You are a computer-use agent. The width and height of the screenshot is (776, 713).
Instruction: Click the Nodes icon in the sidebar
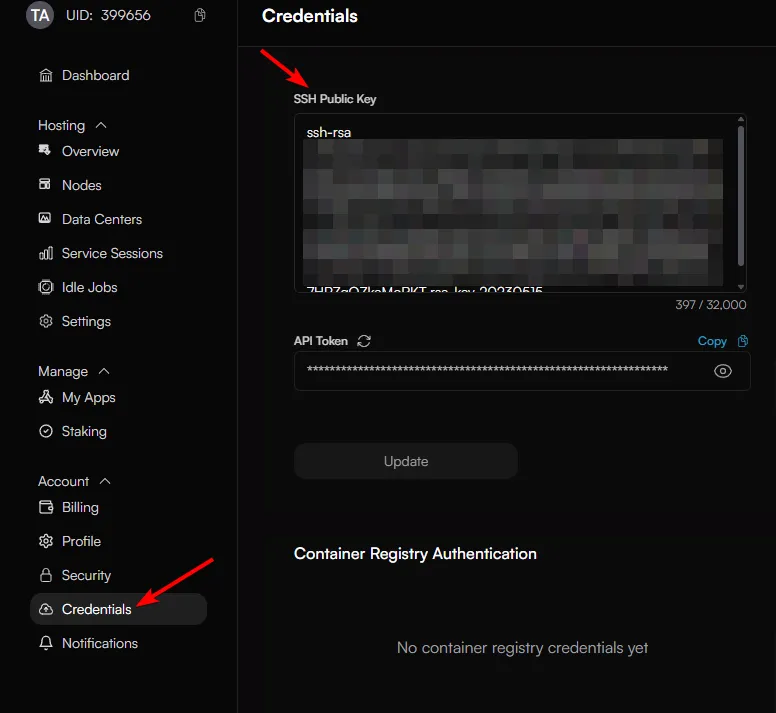pos(45,185)
